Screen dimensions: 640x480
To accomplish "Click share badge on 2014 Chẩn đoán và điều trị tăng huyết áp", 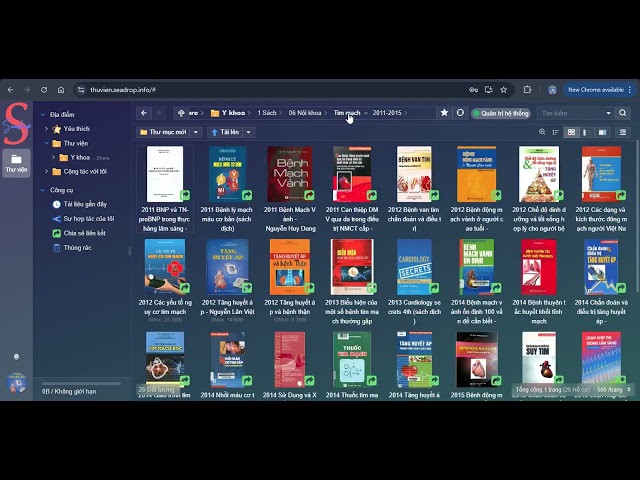I will pyautogui.click(x=621, y=288).
